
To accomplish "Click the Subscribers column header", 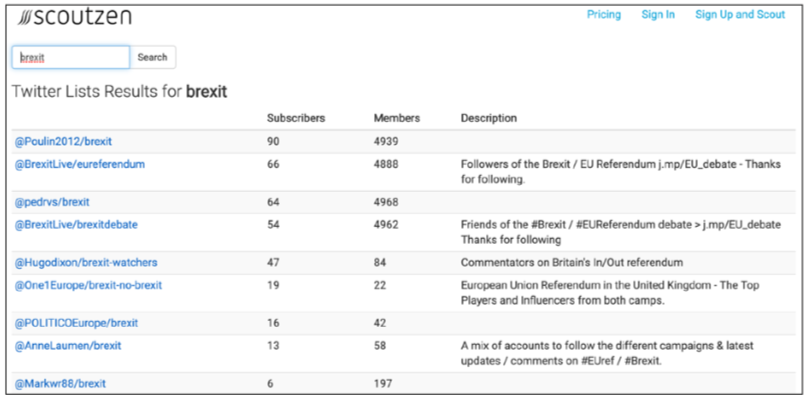I will [296, 118].
